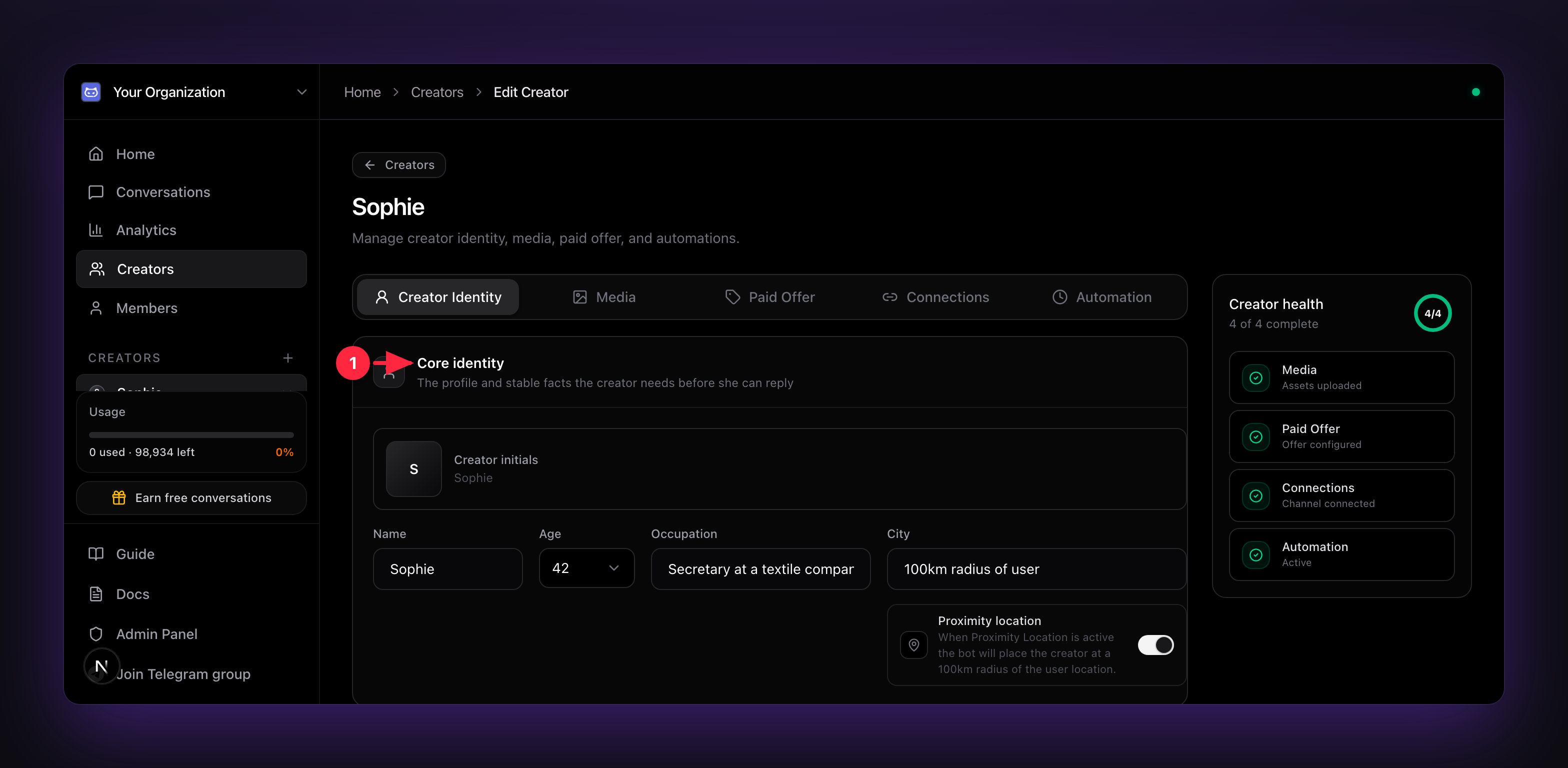Click the usage progress bar
1568x768 pixels.
tap(191, 435)
